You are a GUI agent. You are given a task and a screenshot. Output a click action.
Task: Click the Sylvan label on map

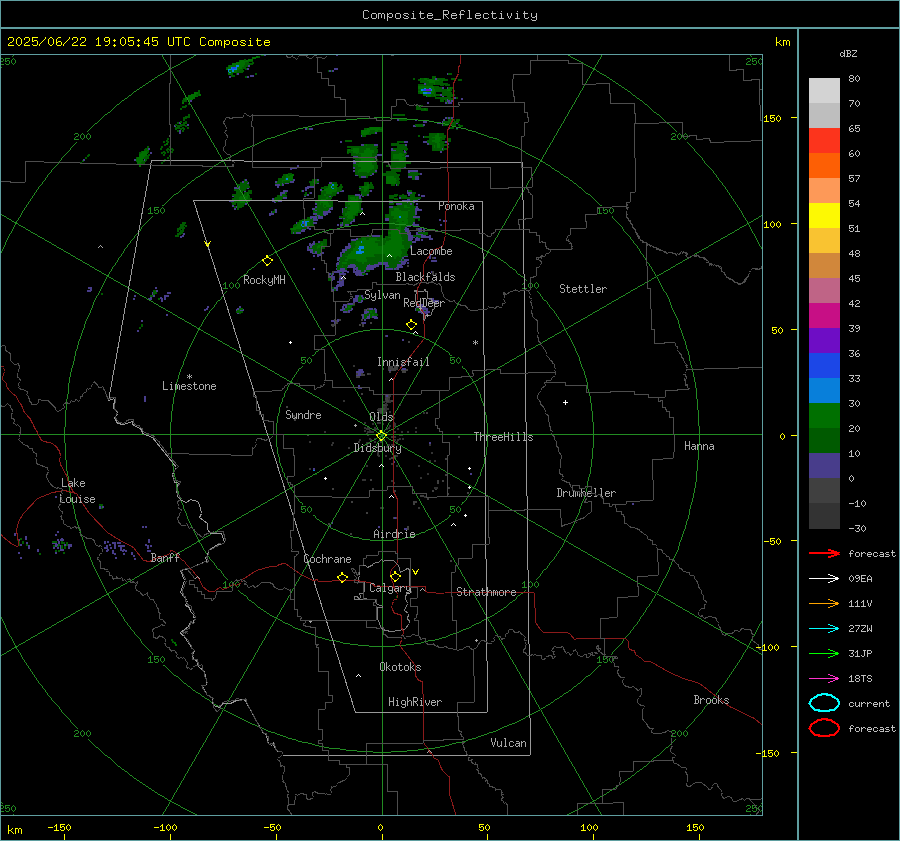pos(382,296)
